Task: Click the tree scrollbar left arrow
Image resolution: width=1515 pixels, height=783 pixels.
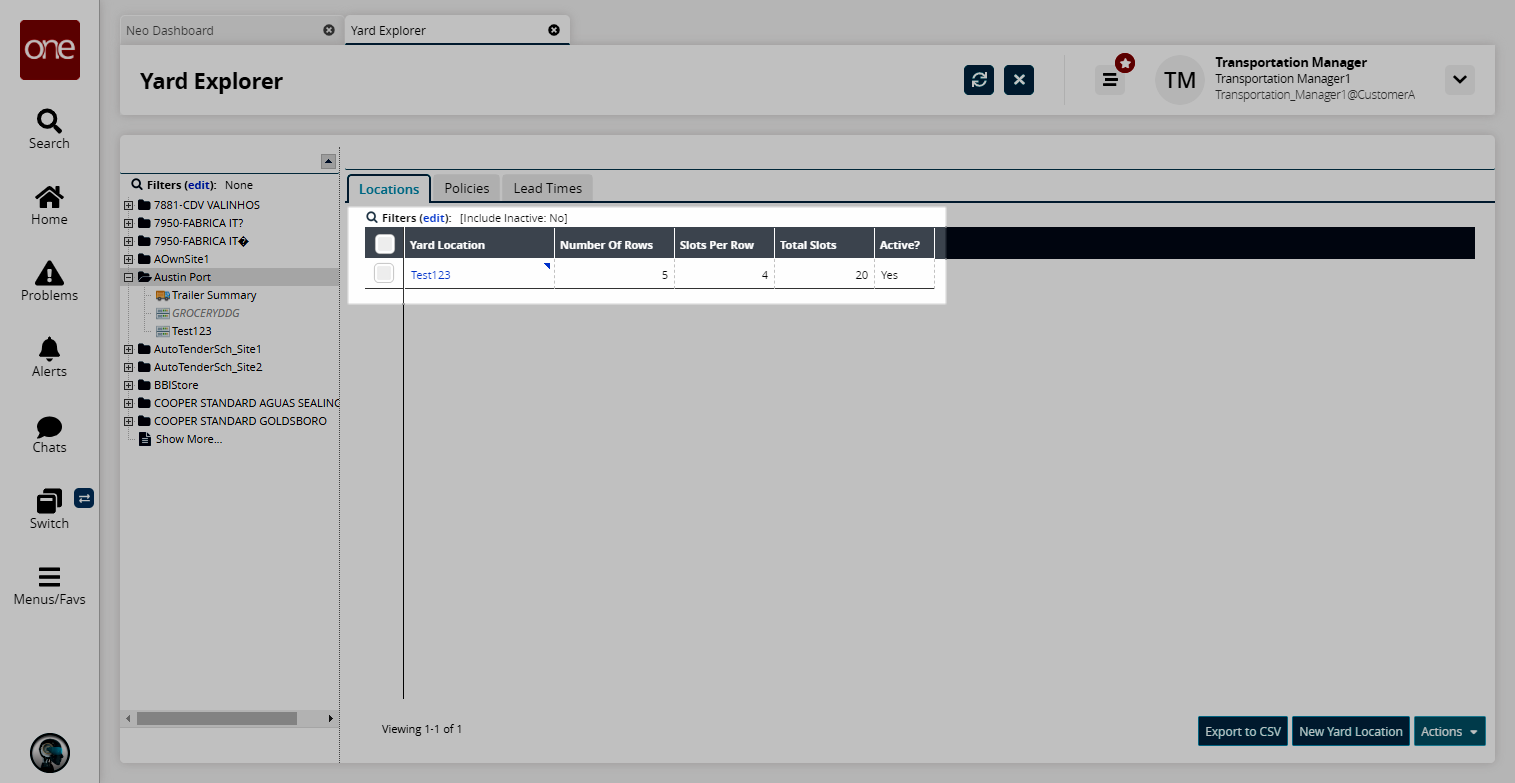Action: click(x=127, y=718)
